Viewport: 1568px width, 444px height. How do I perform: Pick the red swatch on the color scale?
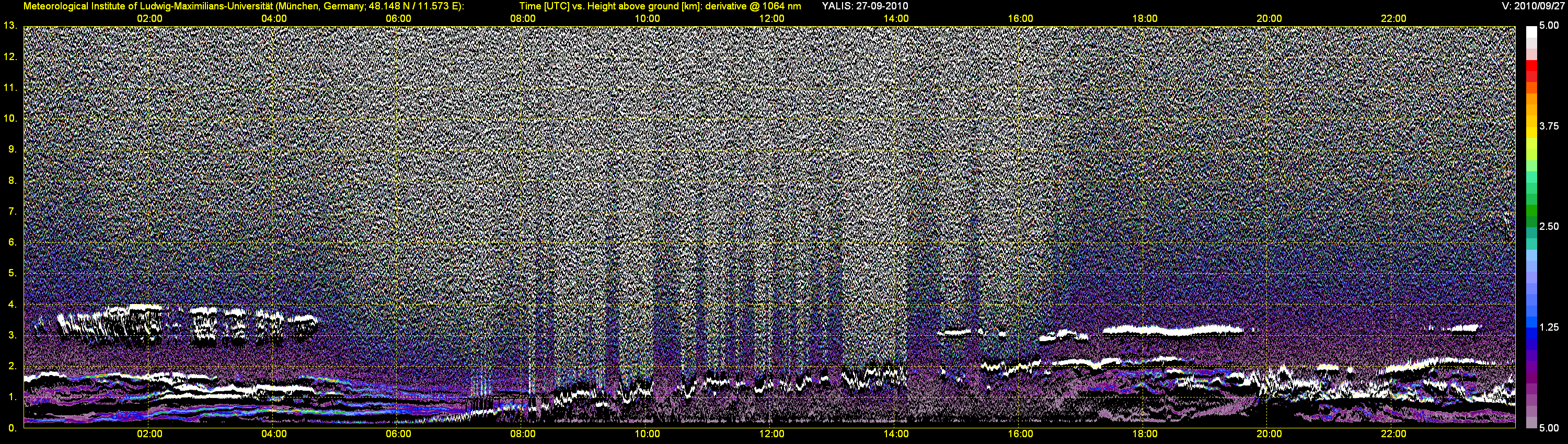1531,66
